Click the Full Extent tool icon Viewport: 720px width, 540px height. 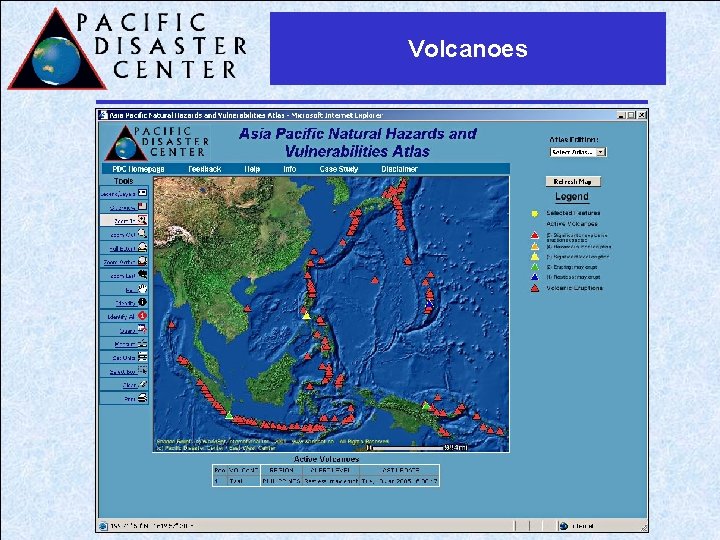[x=143, y=248]
